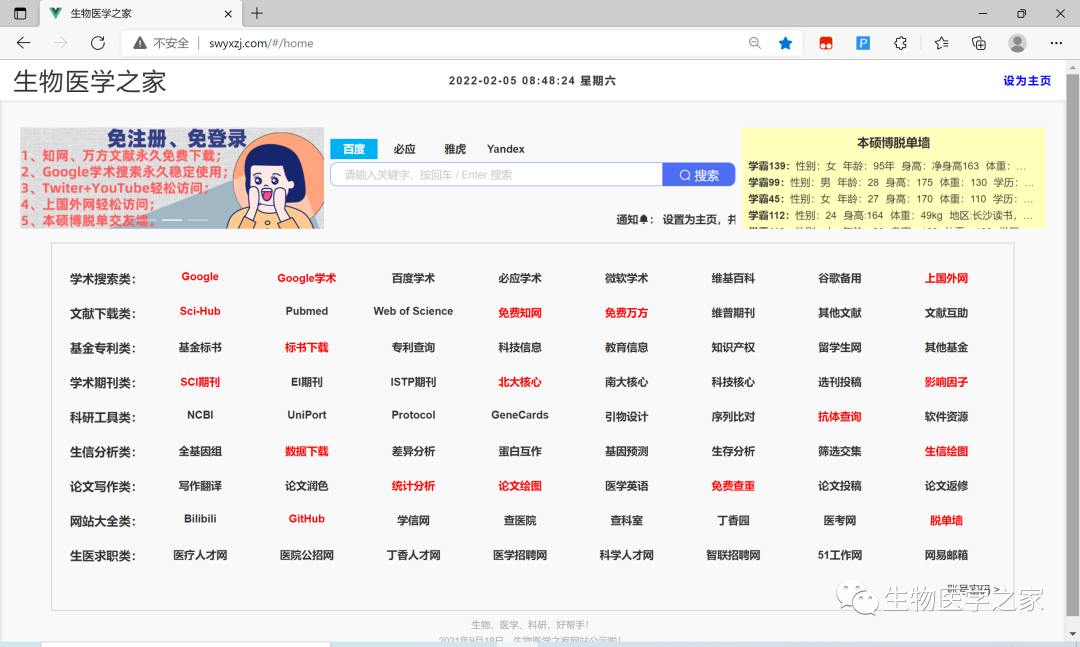Image resolution: width=1080 pixels, height=647 pixels.
Task: Open the Web of Science link
Action: (x=413, y=311)
